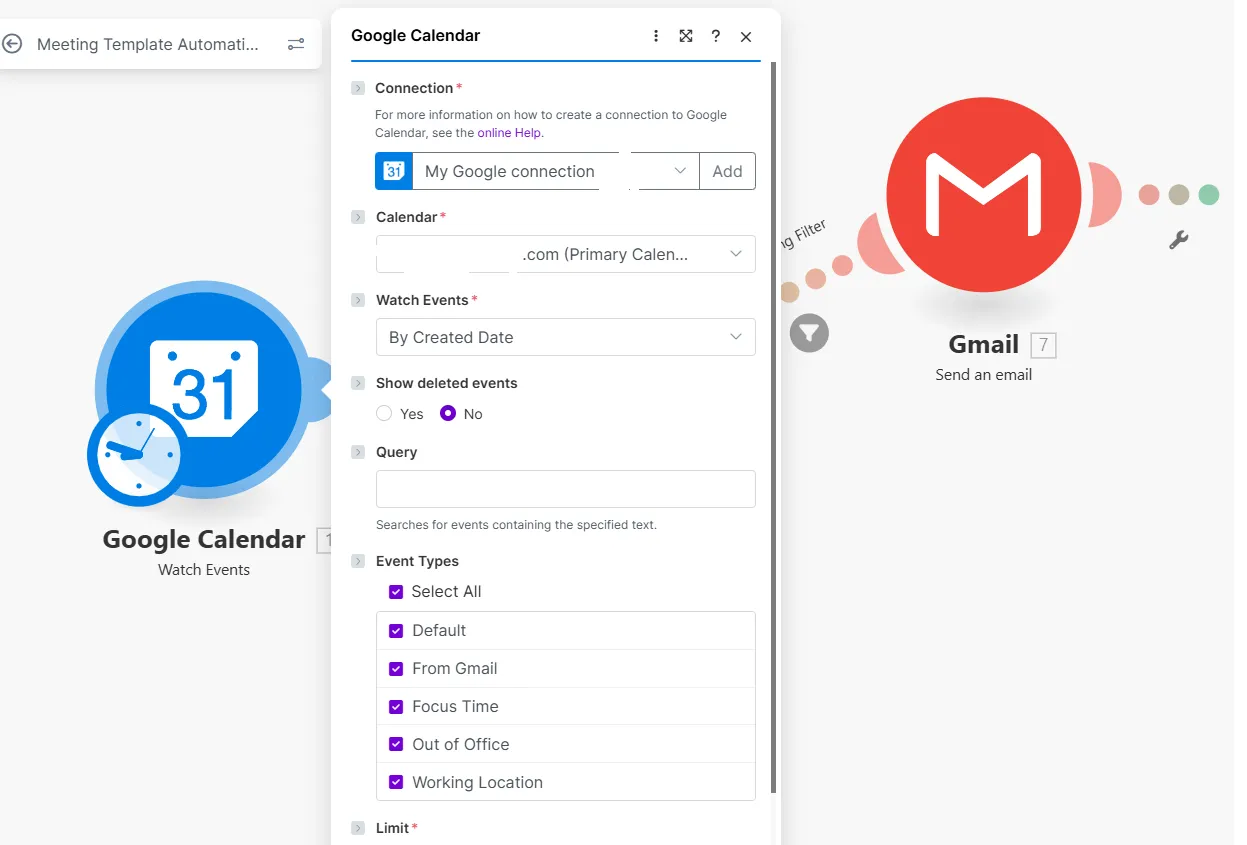
Task: Toggle the Select All checkbox
Action: pos(396,592)
